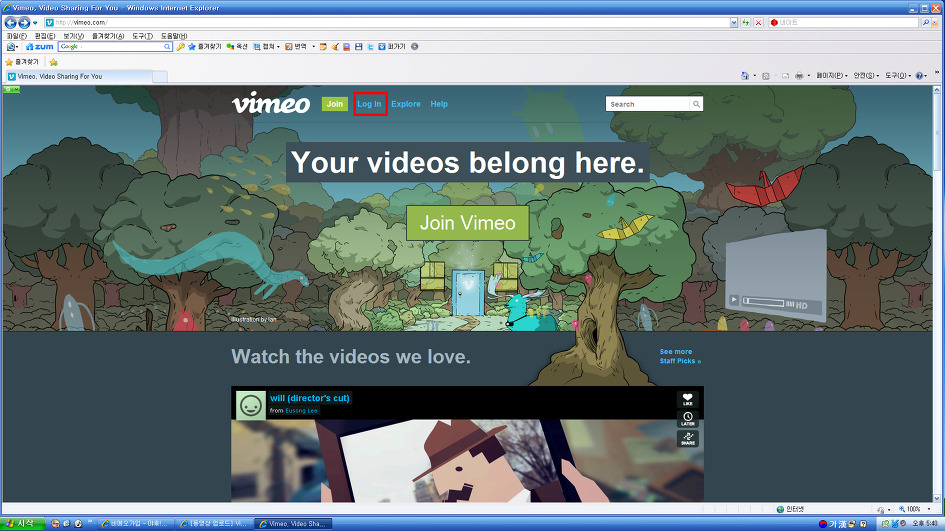Click the blue star 즐겨찾기 toolbar button

[x=205, y=46]
